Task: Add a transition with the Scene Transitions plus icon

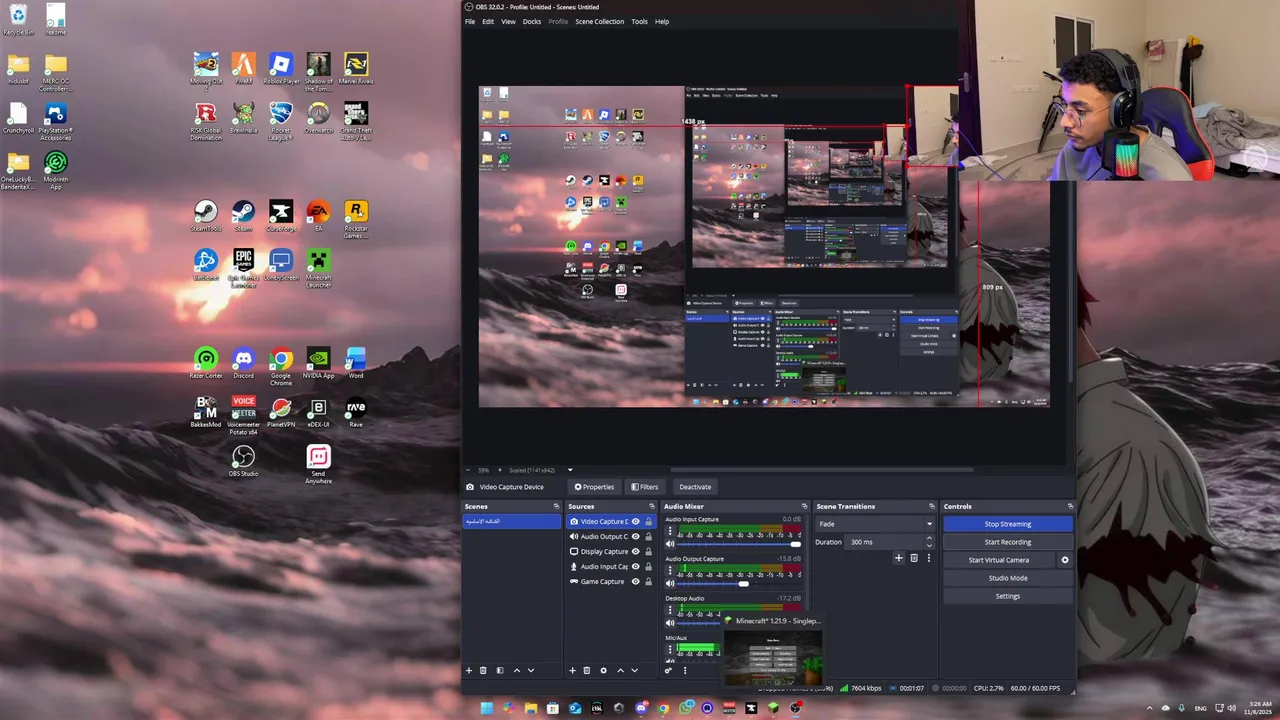Action: [899, 558]
